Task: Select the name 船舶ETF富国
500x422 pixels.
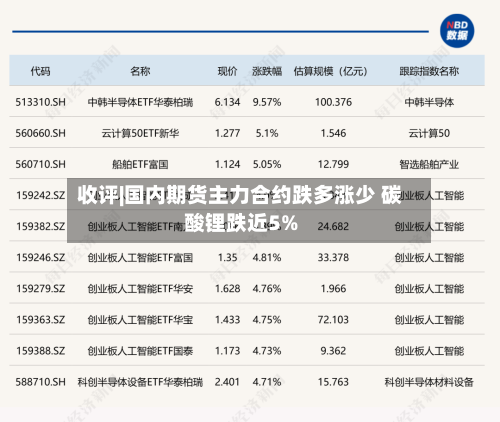Action: (x=140, y=164)
